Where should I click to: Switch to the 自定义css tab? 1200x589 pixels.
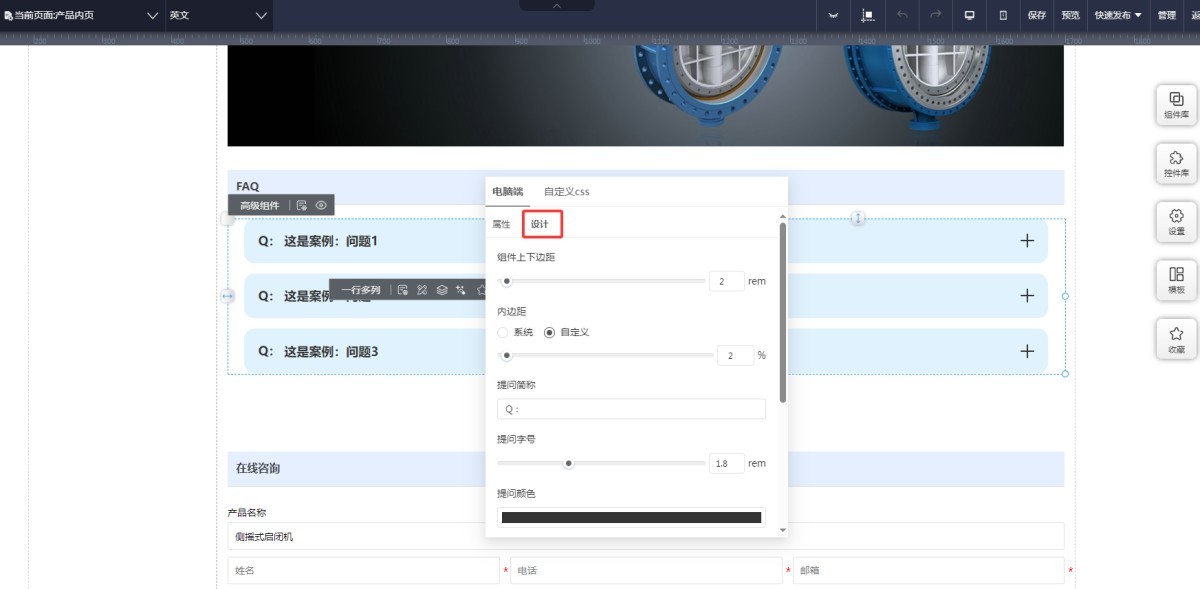coord(567,191)
